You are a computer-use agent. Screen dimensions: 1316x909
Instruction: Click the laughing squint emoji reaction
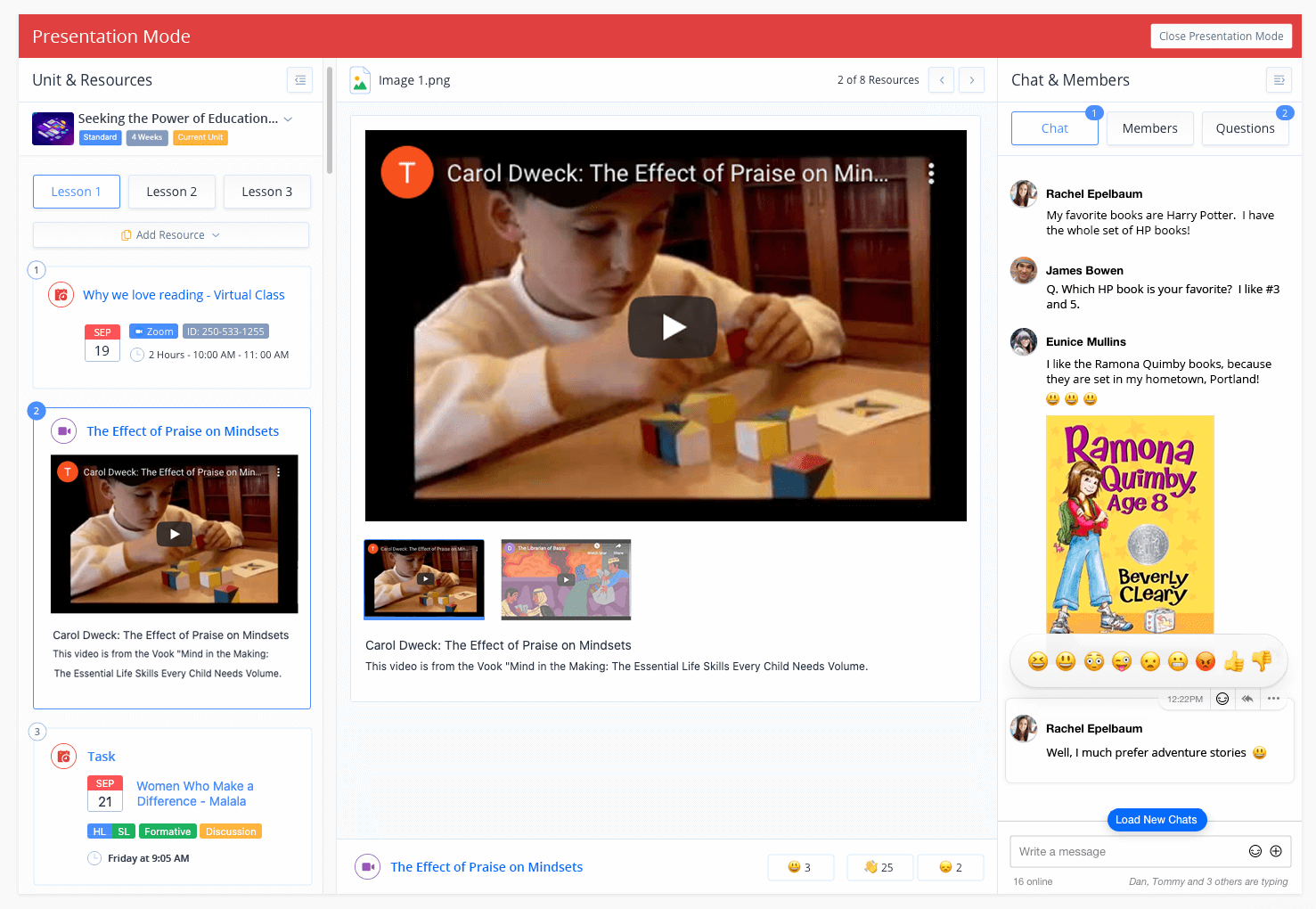pyautogui.click(x=1037, y=661)
